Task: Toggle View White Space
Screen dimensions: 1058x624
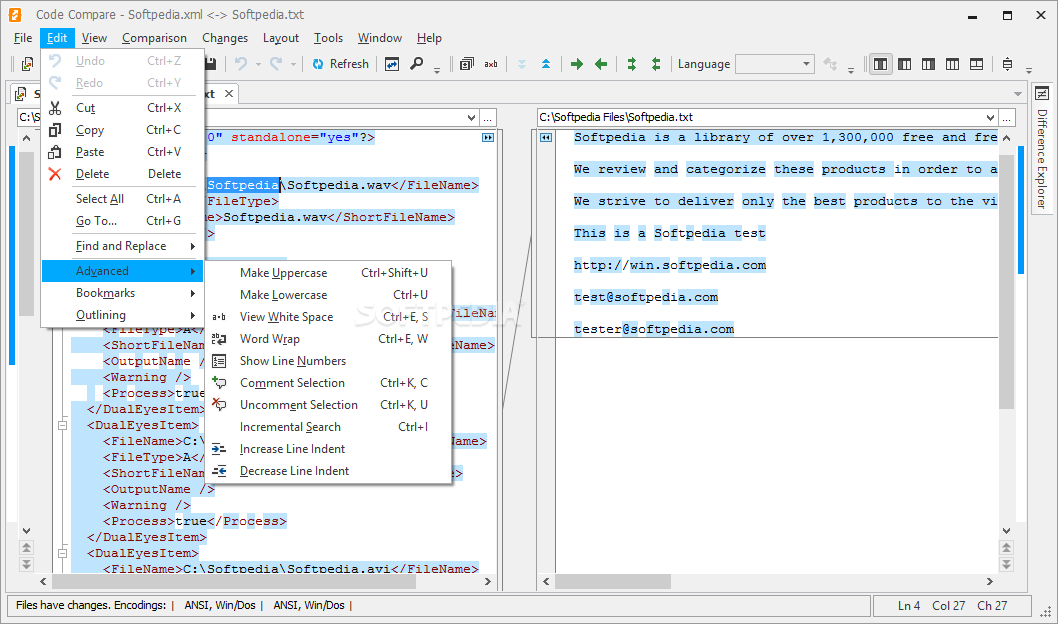Action: click(x=328, y=316)
